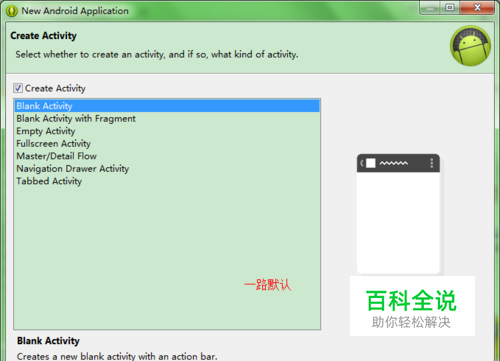Choose Navigation Drawer Activity

pos(167,169)
